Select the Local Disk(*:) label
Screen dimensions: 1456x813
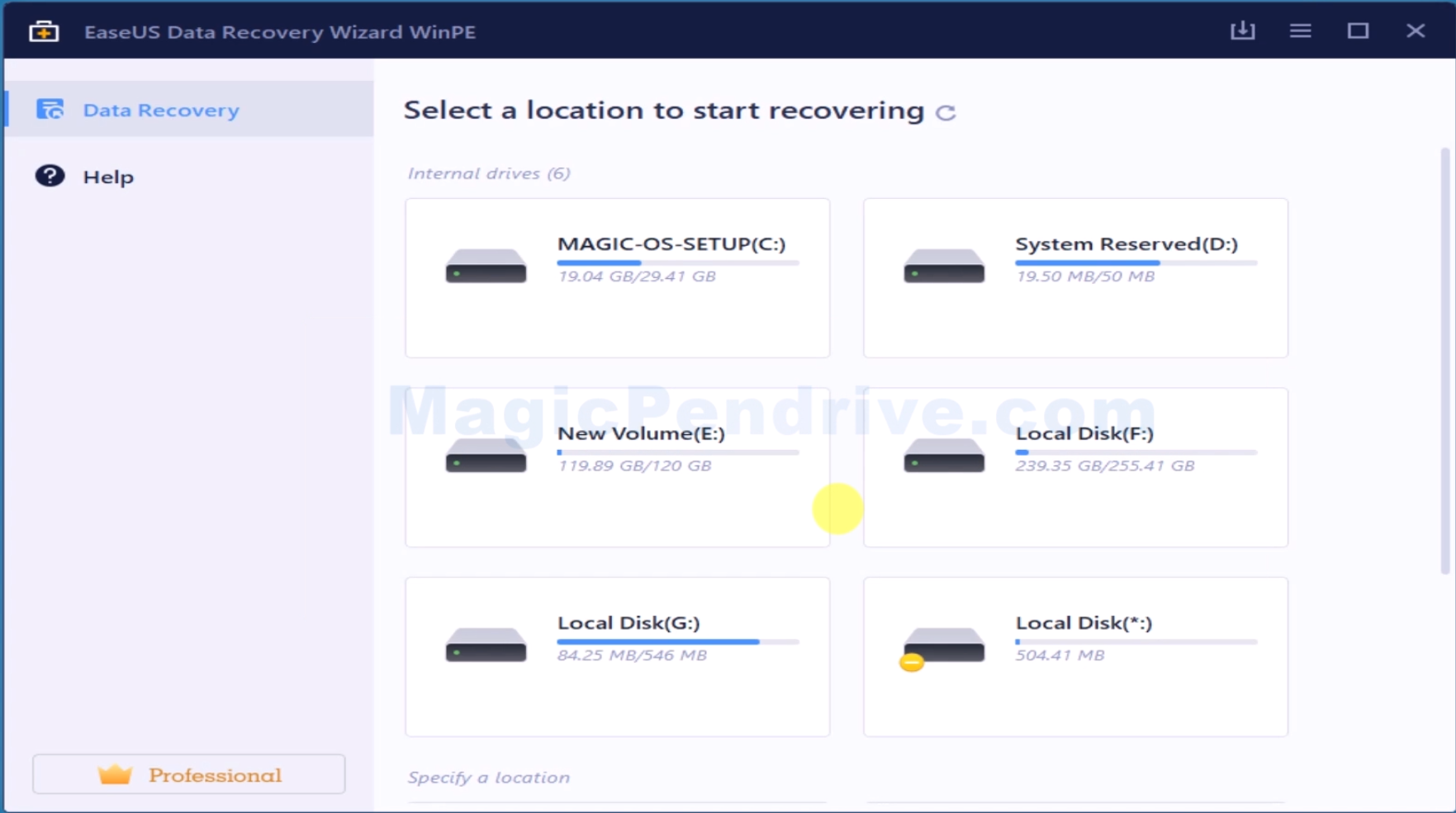(x=1084, y=623)
